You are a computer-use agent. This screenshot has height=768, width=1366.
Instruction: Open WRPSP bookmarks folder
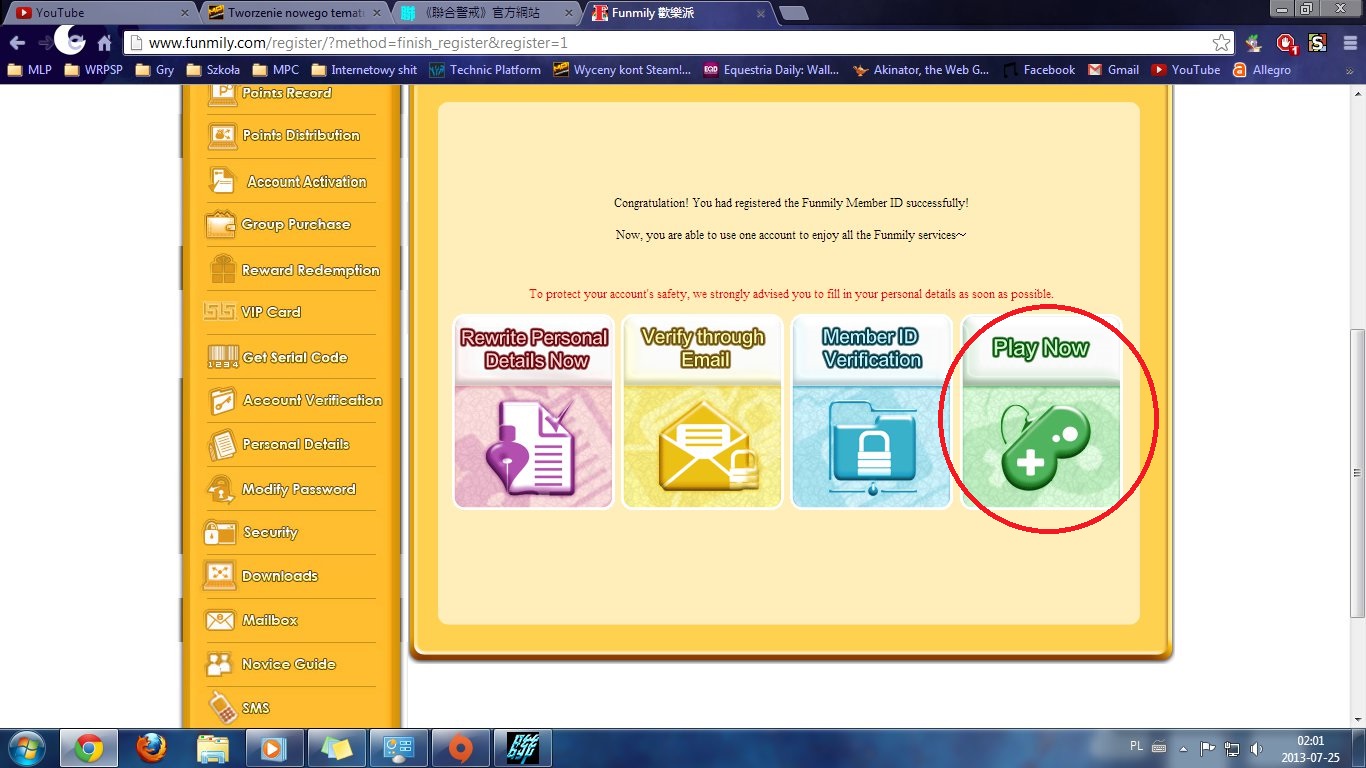[93, 70]
